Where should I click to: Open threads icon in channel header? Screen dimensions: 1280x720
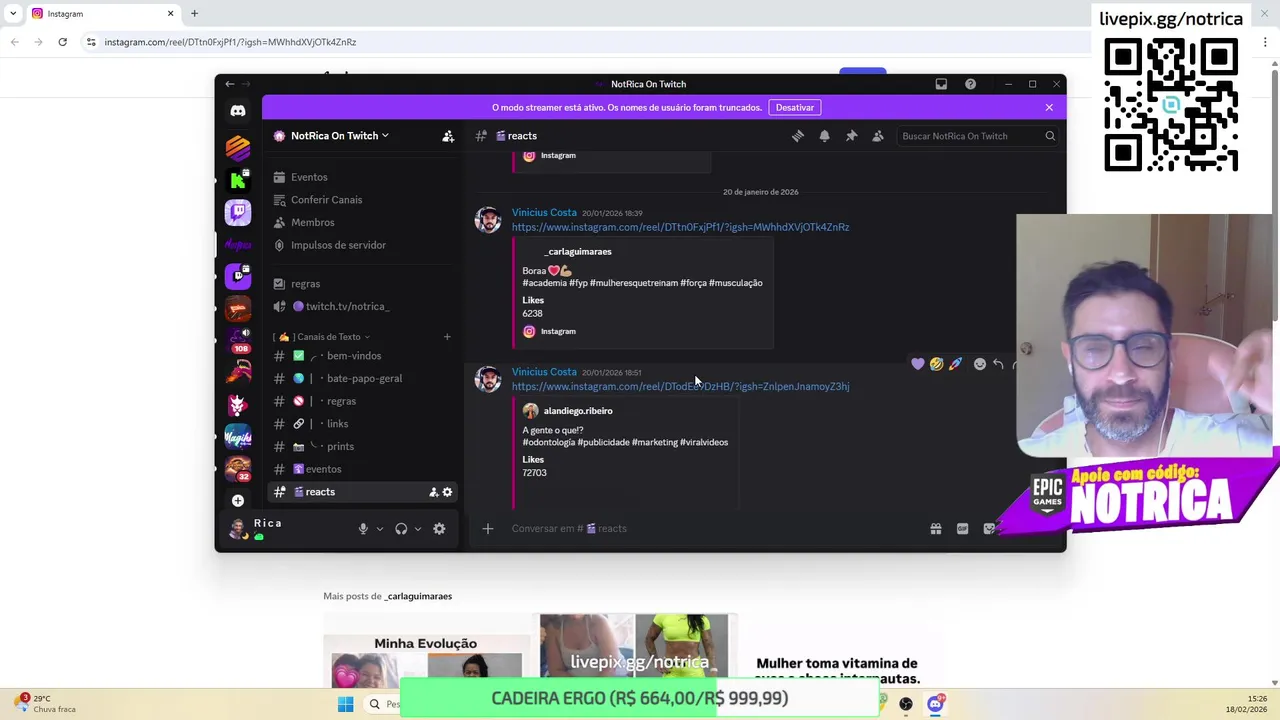point(798,136)
